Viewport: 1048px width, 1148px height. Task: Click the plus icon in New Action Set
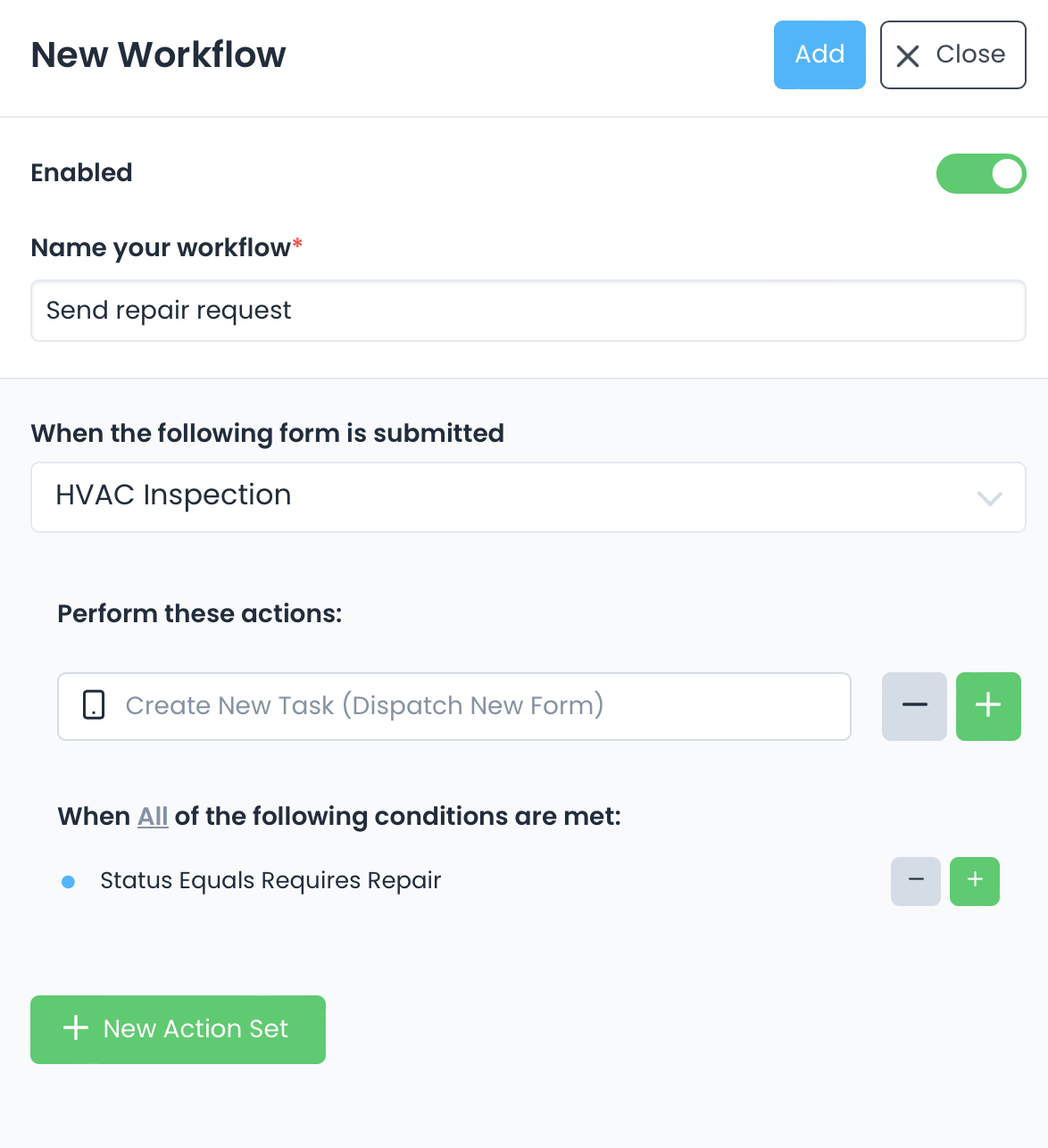pyautogui.click(x=76, y=1028)
